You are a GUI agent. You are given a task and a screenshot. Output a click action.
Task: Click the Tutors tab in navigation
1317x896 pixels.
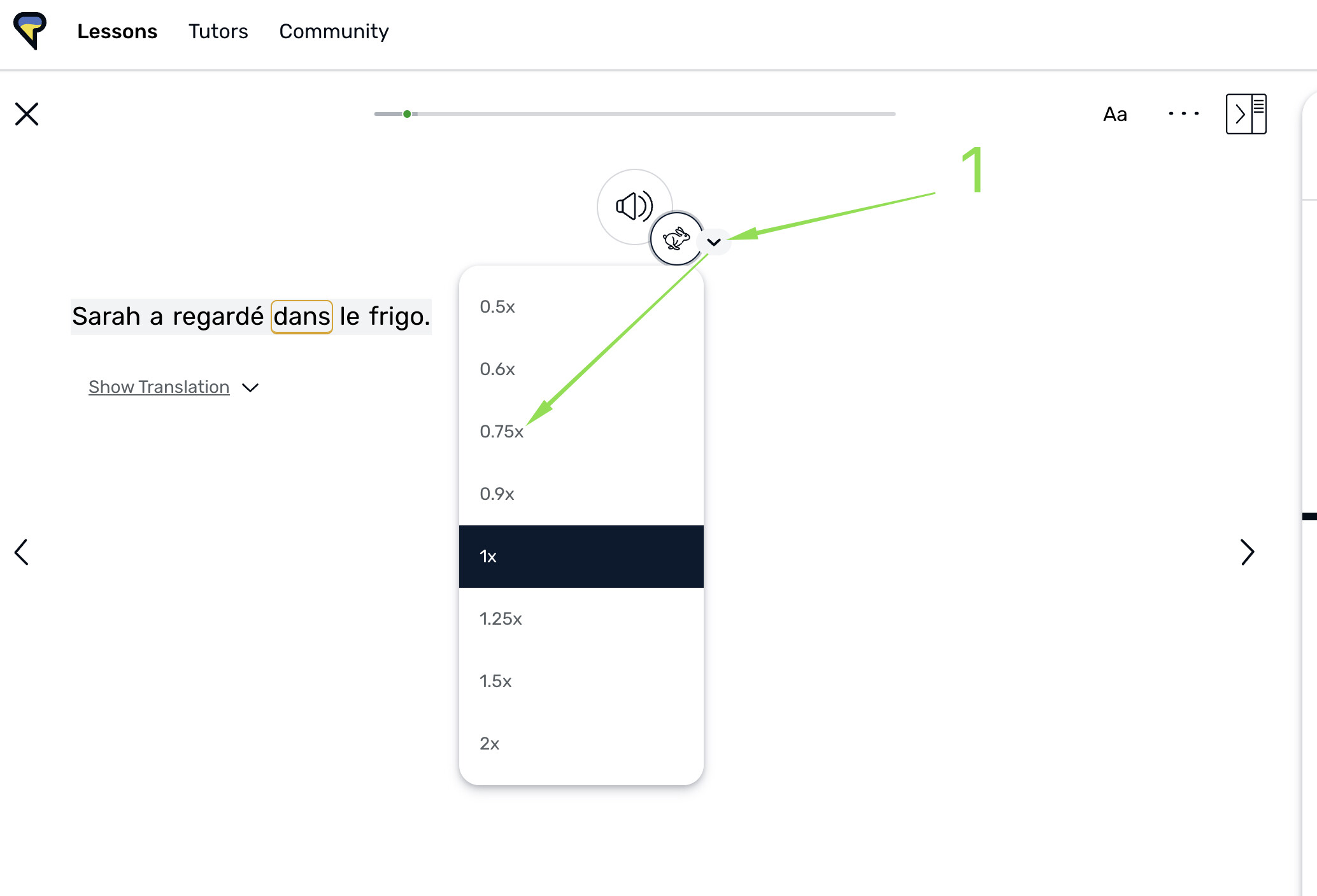[218, 31]
